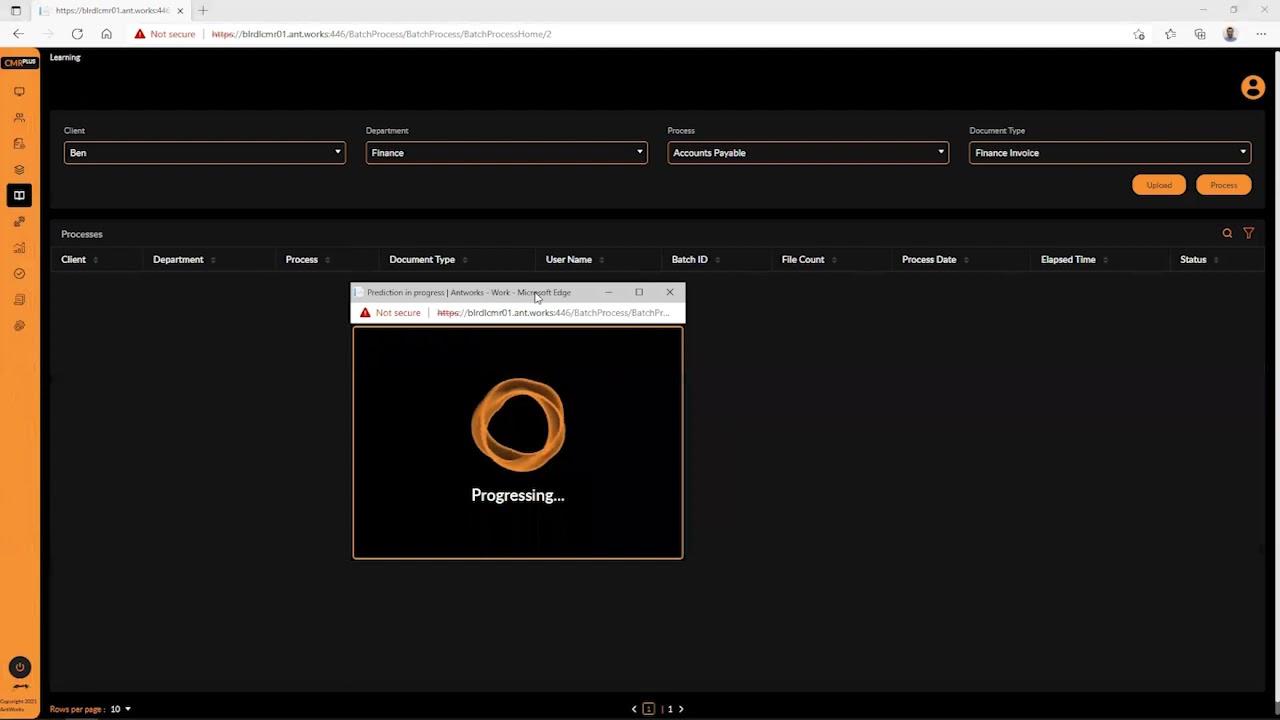1280x720 pixels.
Task: Click the main browser address bar URL
Action: point(381,34)
